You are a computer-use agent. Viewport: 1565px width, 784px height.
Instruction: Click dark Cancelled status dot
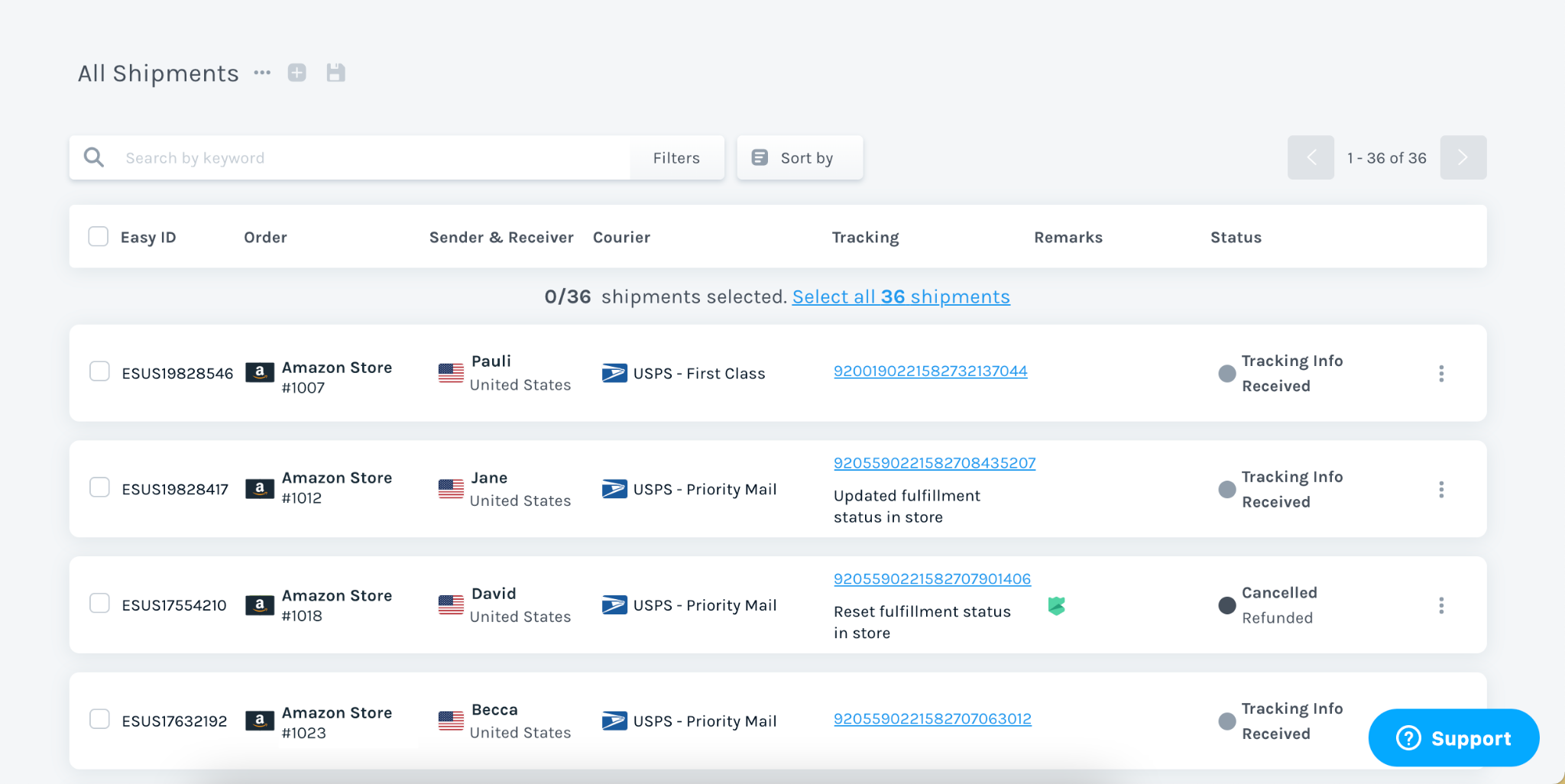pos(1226,605)
